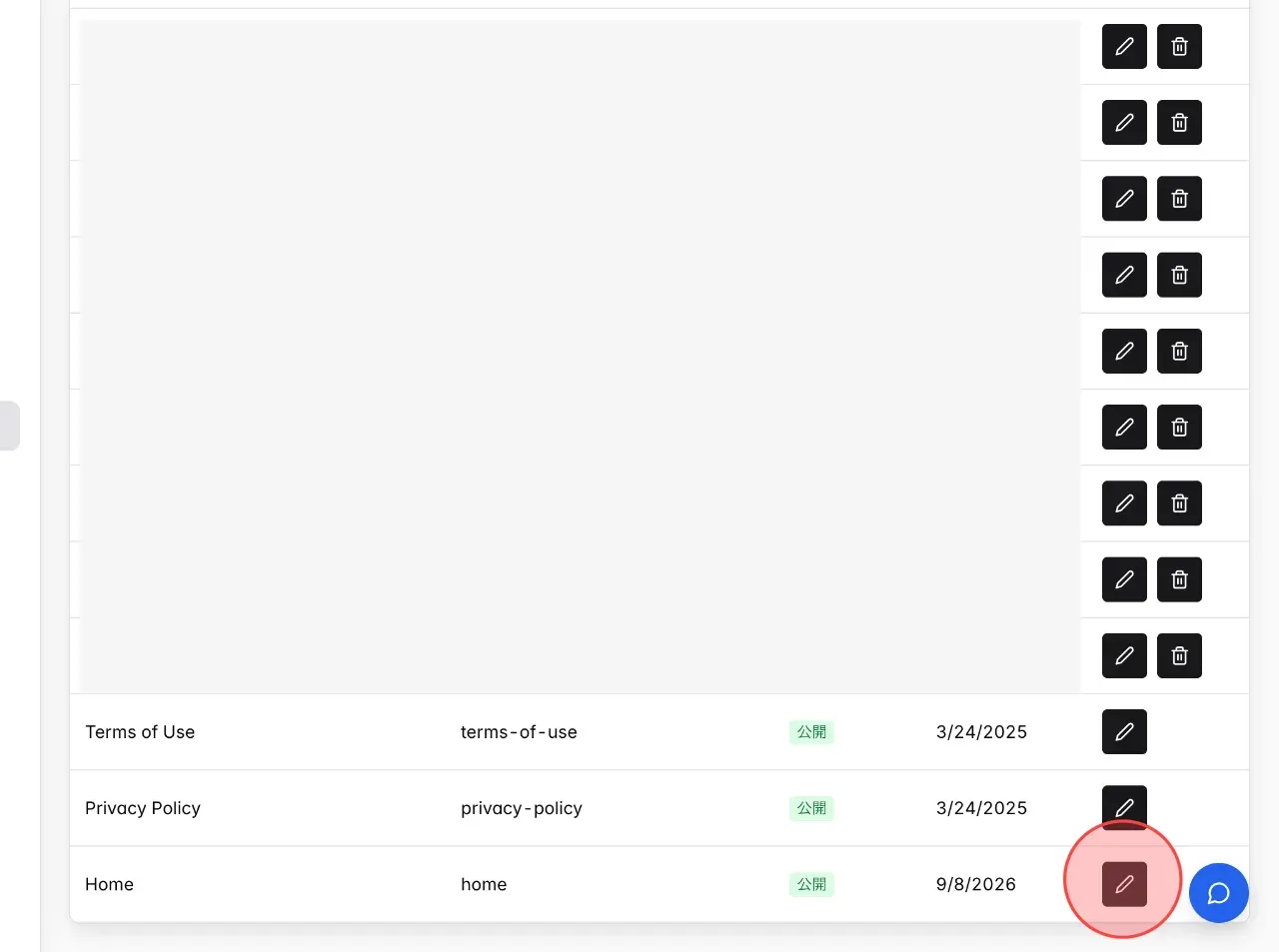Click the 公開 badge in Home row
The width and height of the screenshot is (1279, 952).
pos(811,884)
